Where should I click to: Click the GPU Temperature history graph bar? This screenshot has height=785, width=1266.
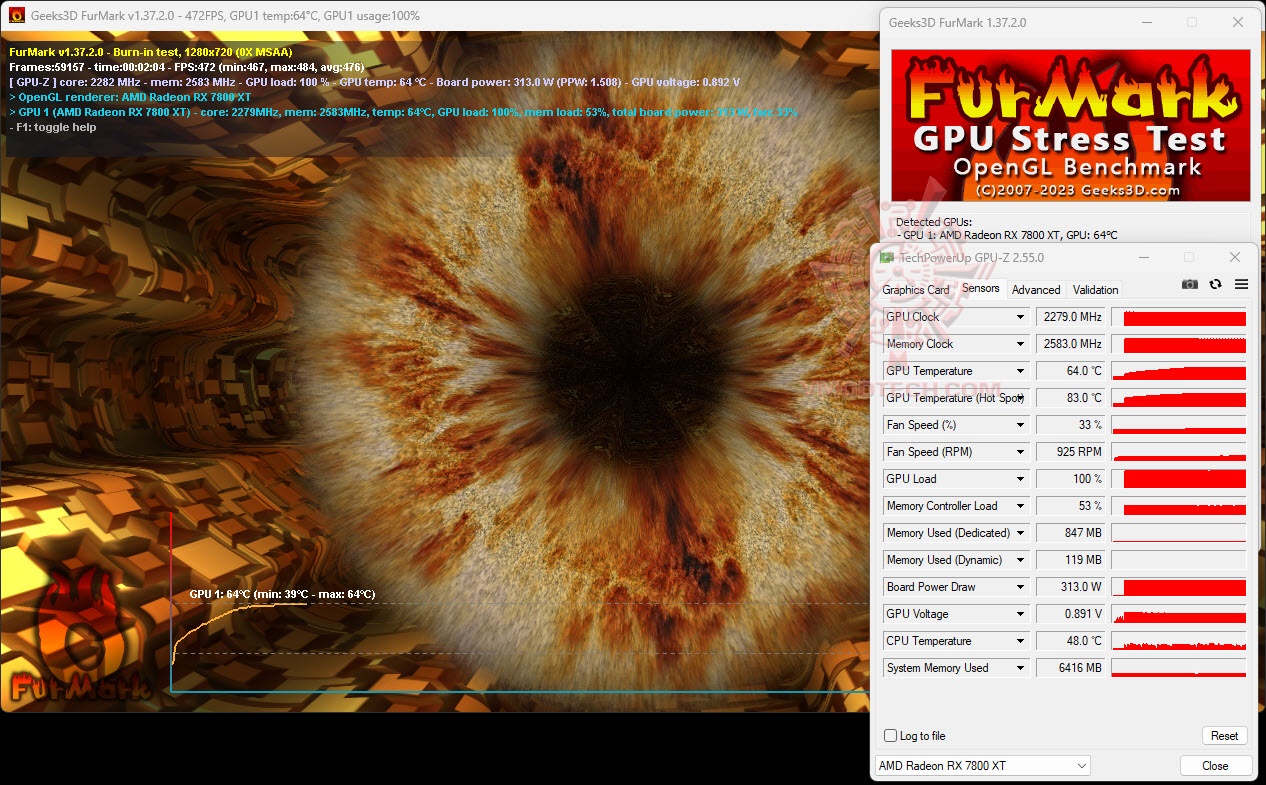click(x=1178, y=370)
